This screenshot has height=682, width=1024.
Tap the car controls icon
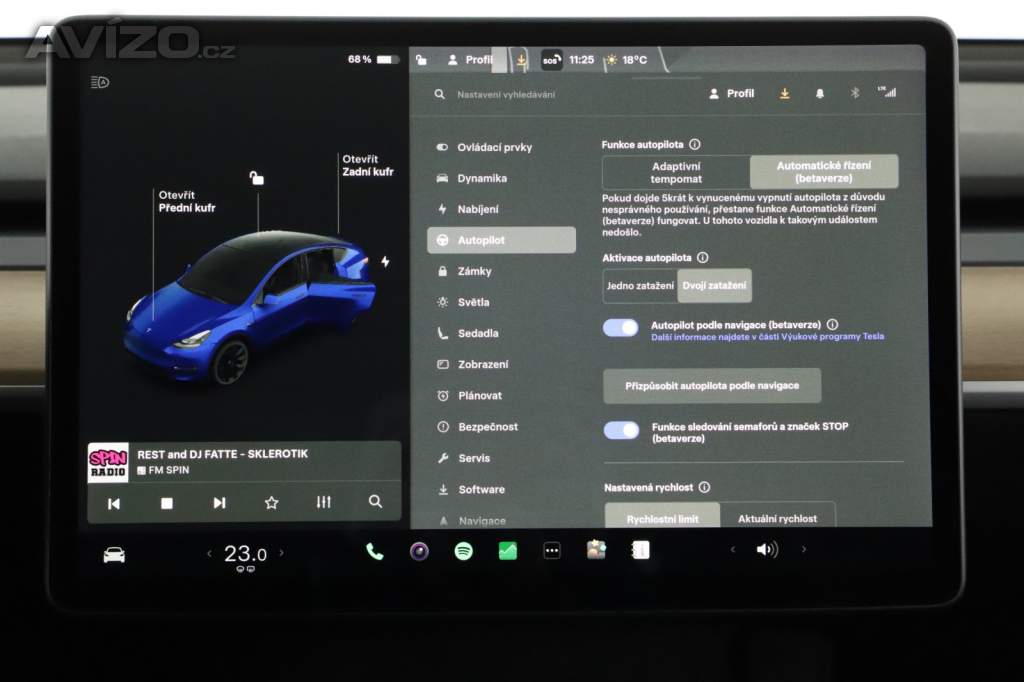(x=114, y=554)
